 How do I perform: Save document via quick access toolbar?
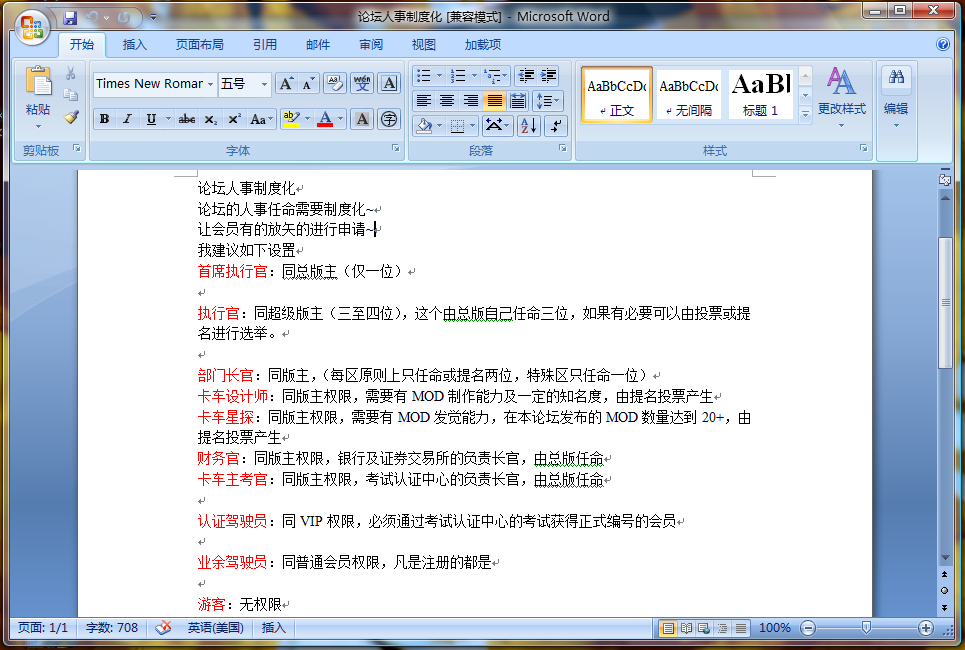tap(70, 17)
